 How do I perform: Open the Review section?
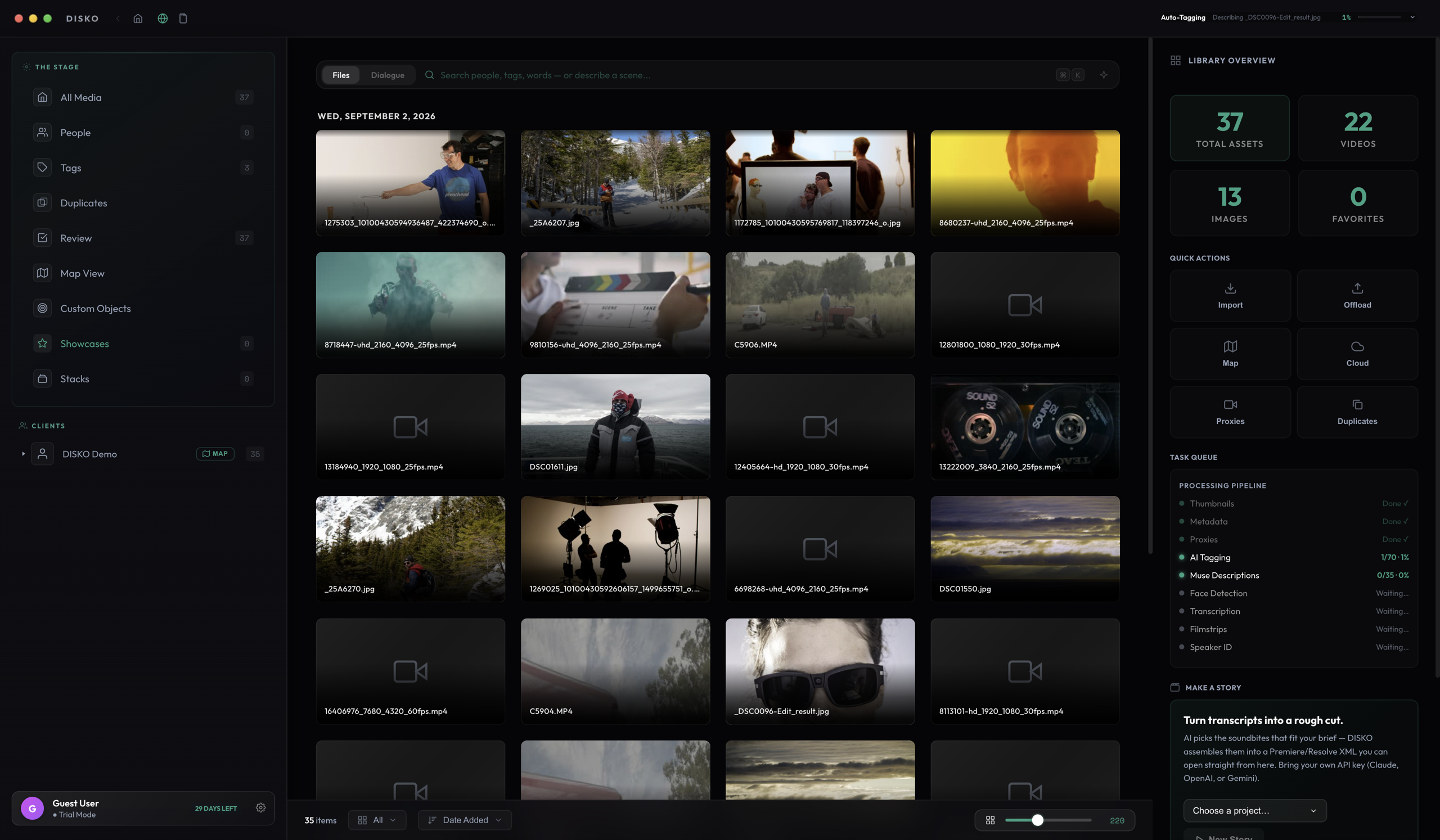[143, 238]
